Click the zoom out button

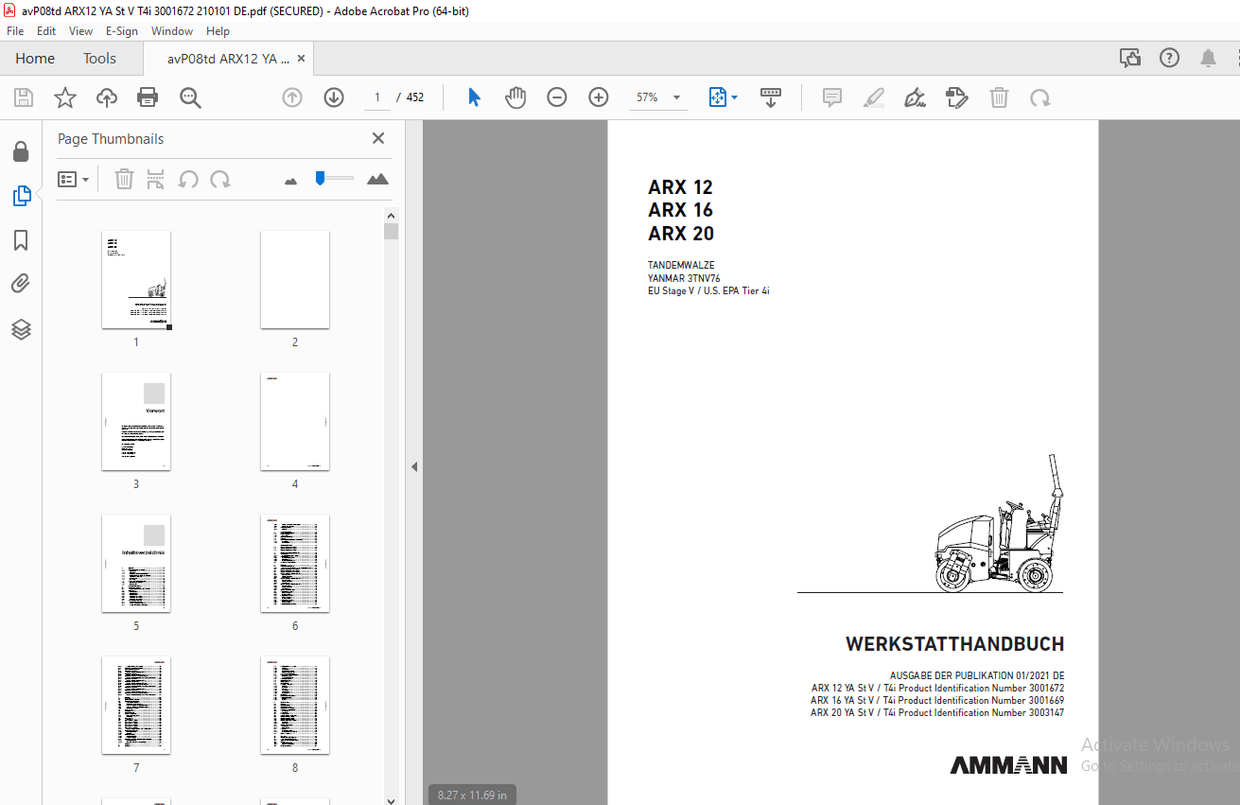pos(557,97)
